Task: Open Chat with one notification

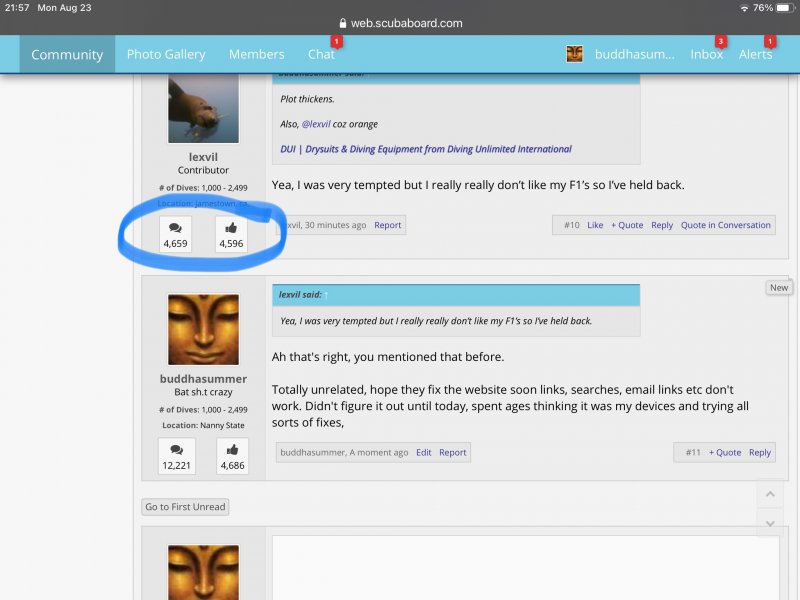Action: pyautogui.click(x=321, y=54)
